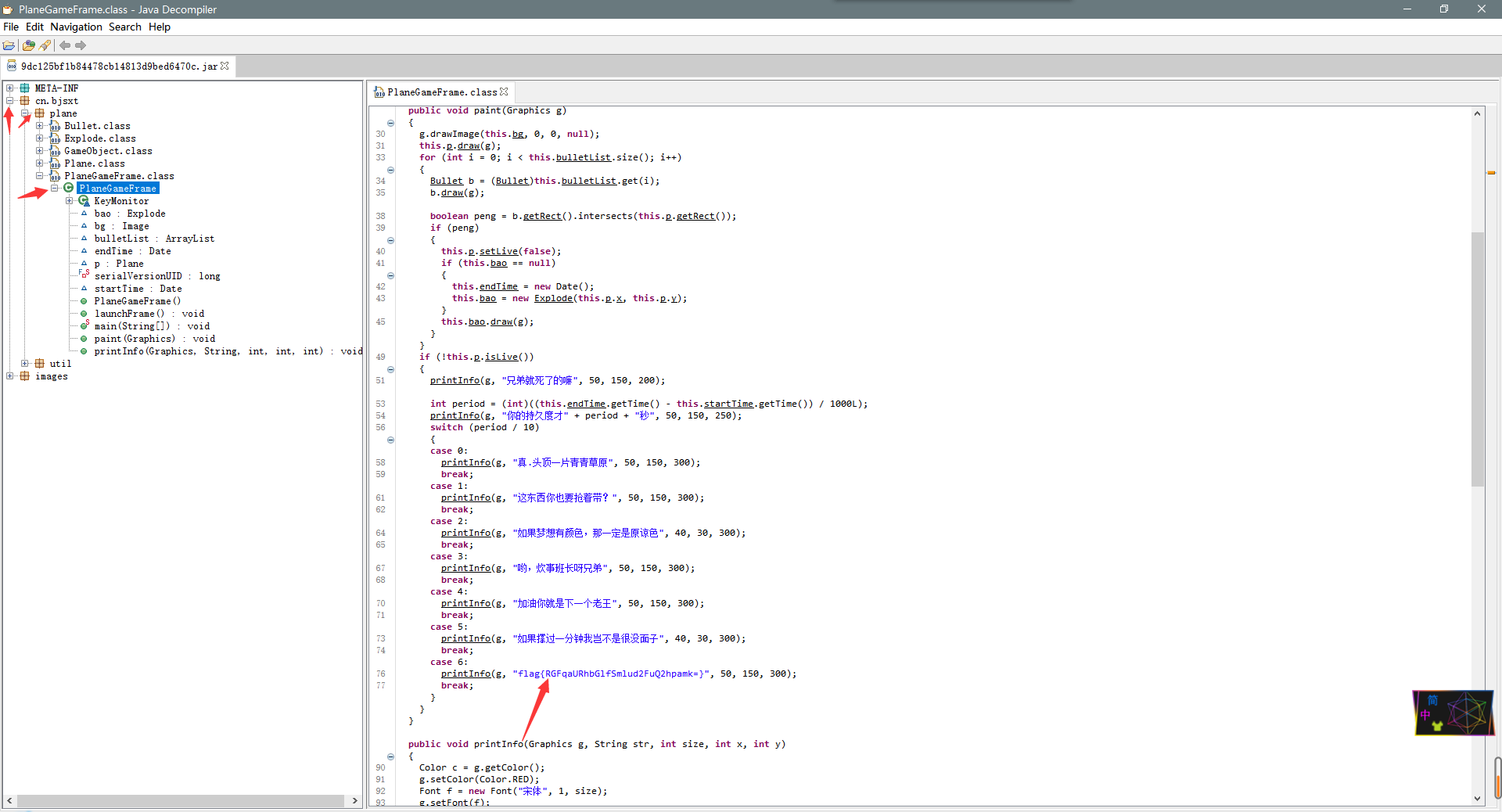Click the Explode.class file icon
Image resolution: width=1502 pixels, height=812 pixels.
pos(55,138)
